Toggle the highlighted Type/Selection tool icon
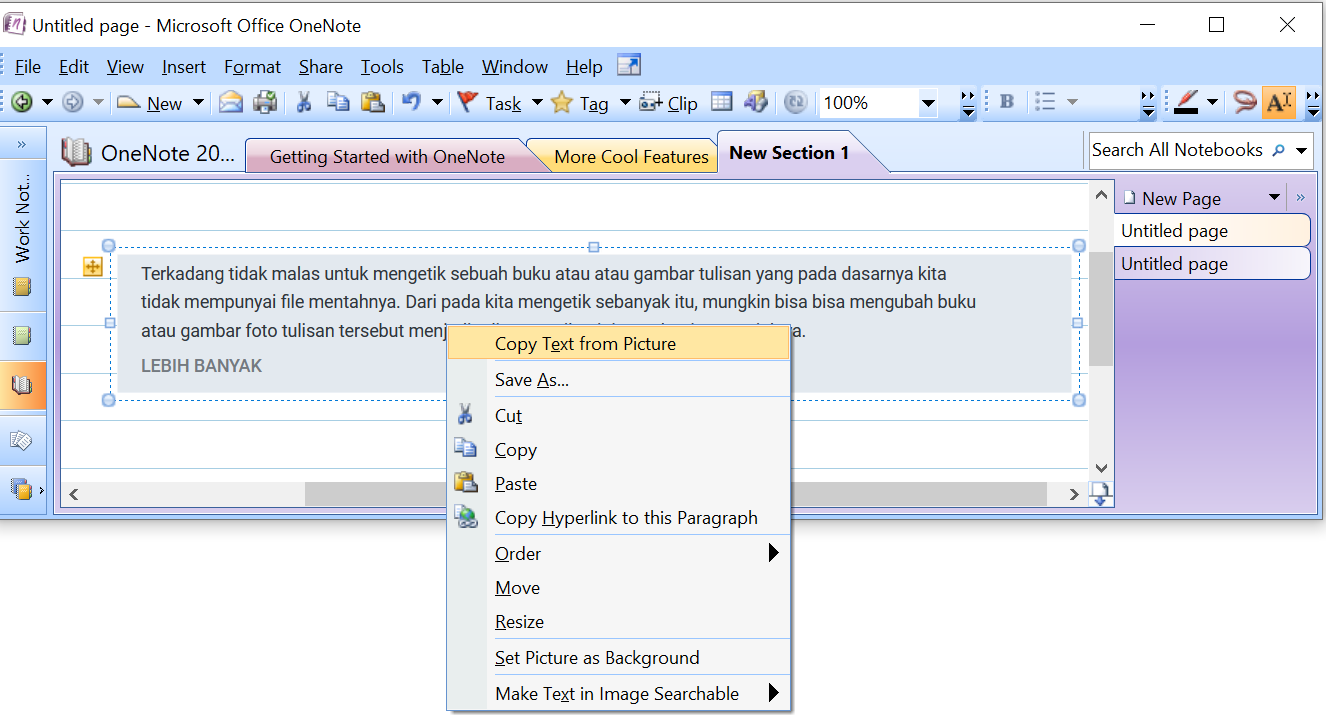The width and height of the screenshot is (1326, 722). 1279,102
